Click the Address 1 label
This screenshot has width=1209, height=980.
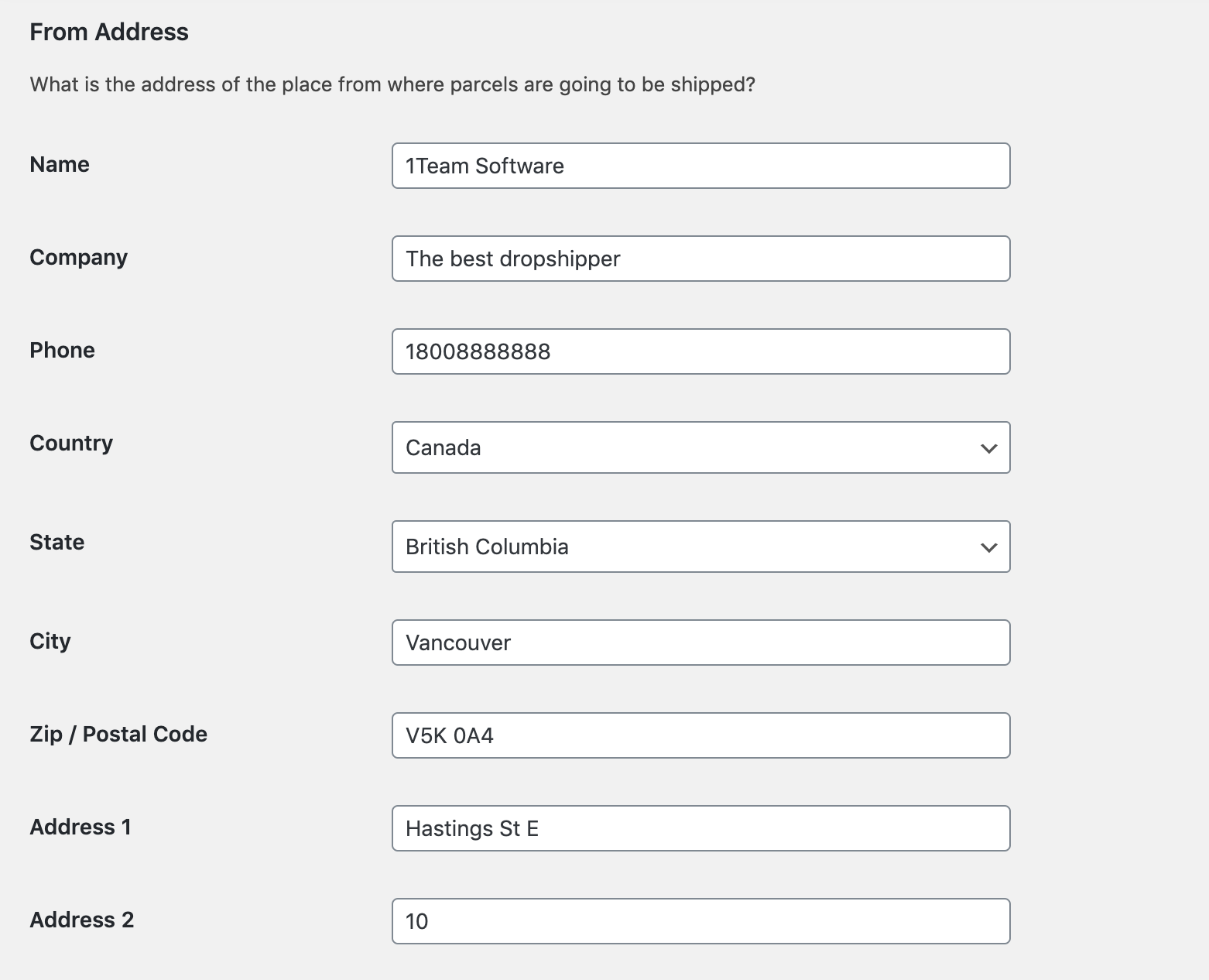(80, 827)
